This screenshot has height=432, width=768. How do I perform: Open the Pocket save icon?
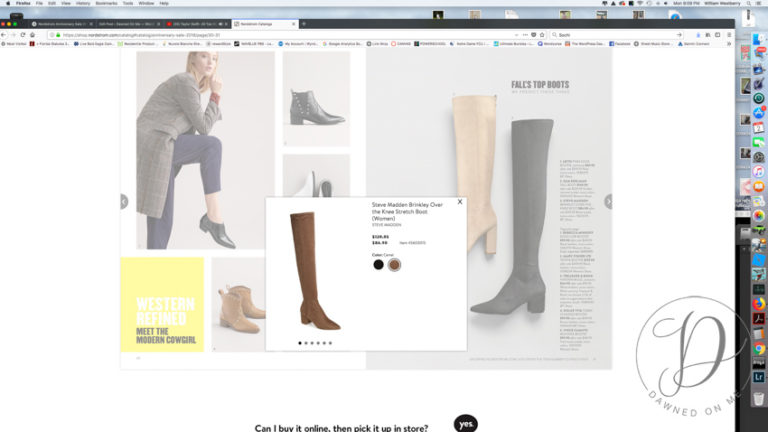click(x=533, y=35)
